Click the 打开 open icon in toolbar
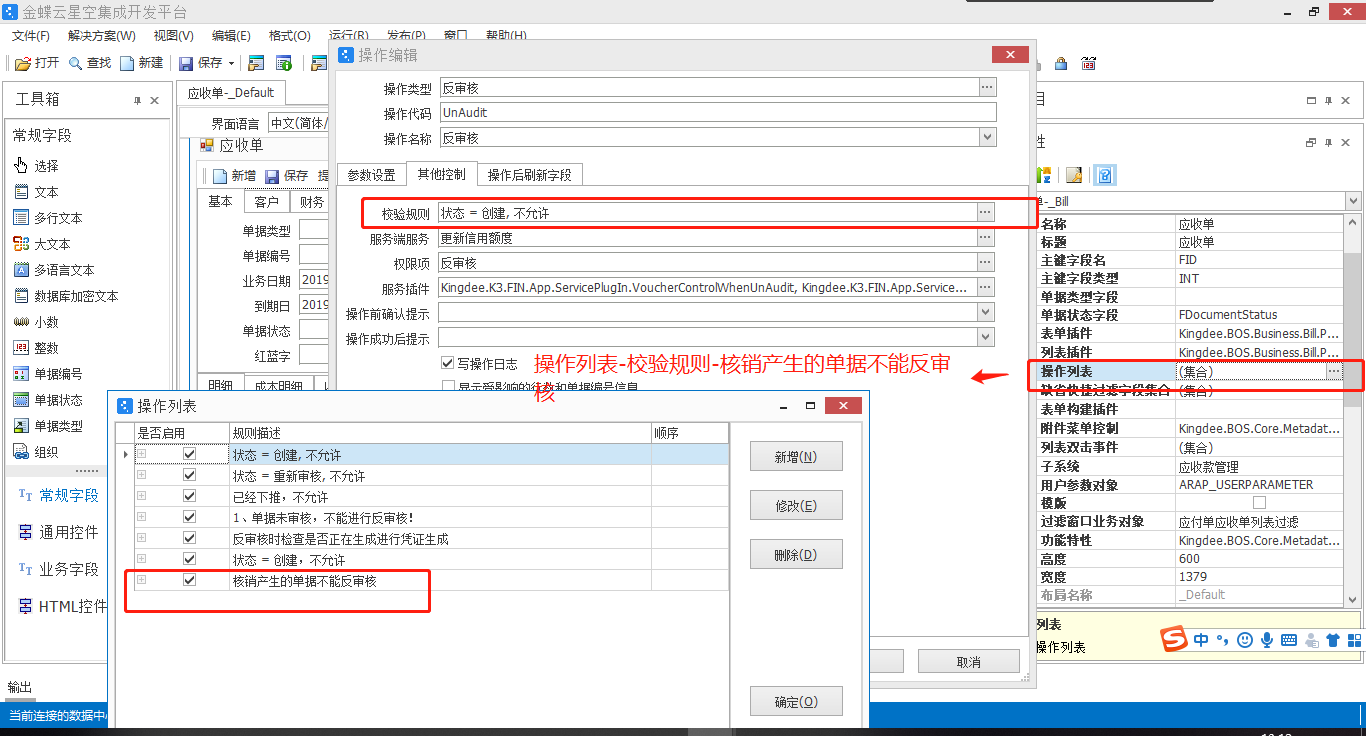1366x736 pixels. [22, 63]
